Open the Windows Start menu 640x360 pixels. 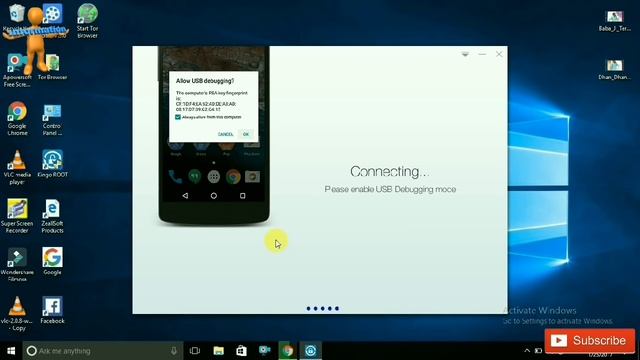pyautogui.click(x=11, y=351)
